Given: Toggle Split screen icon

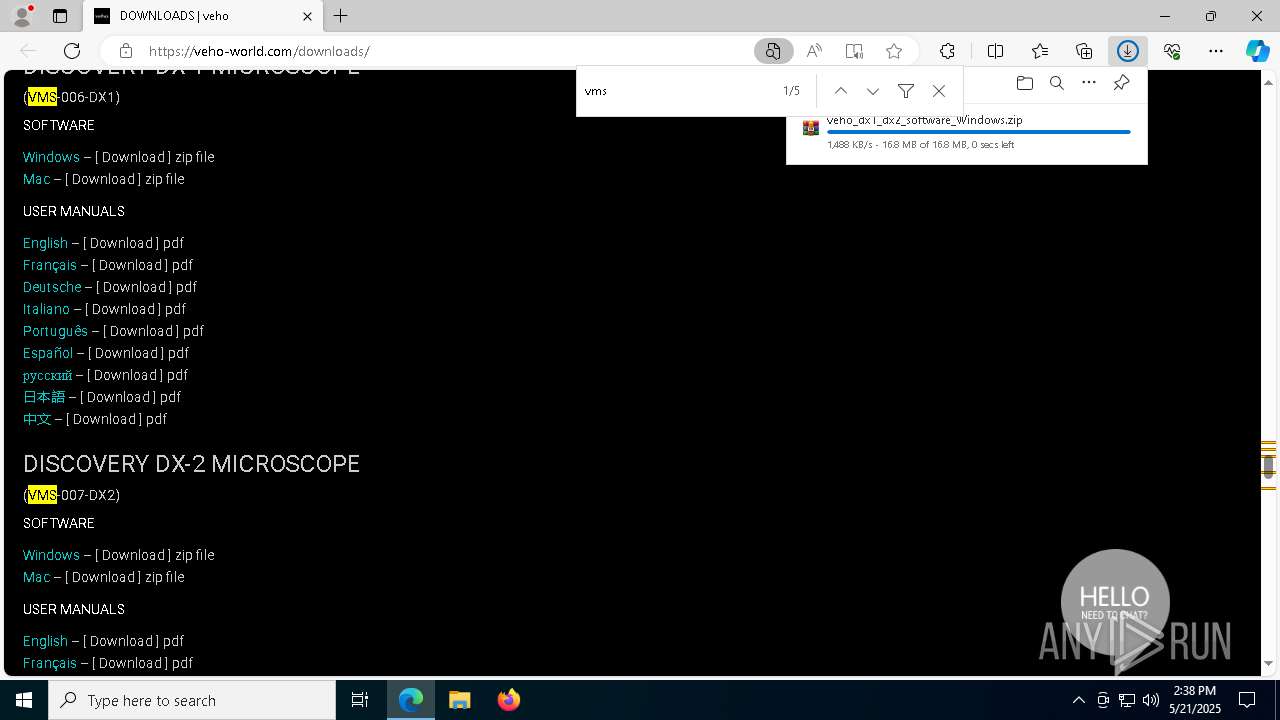Looking at the screenshot, I should pos(995,51).
